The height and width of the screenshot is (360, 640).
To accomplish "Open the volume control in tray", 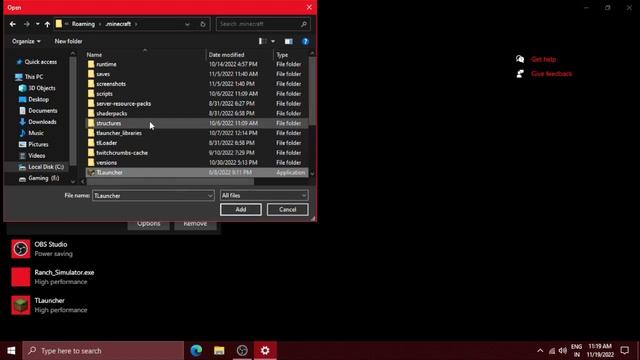I will pos(563,351).
